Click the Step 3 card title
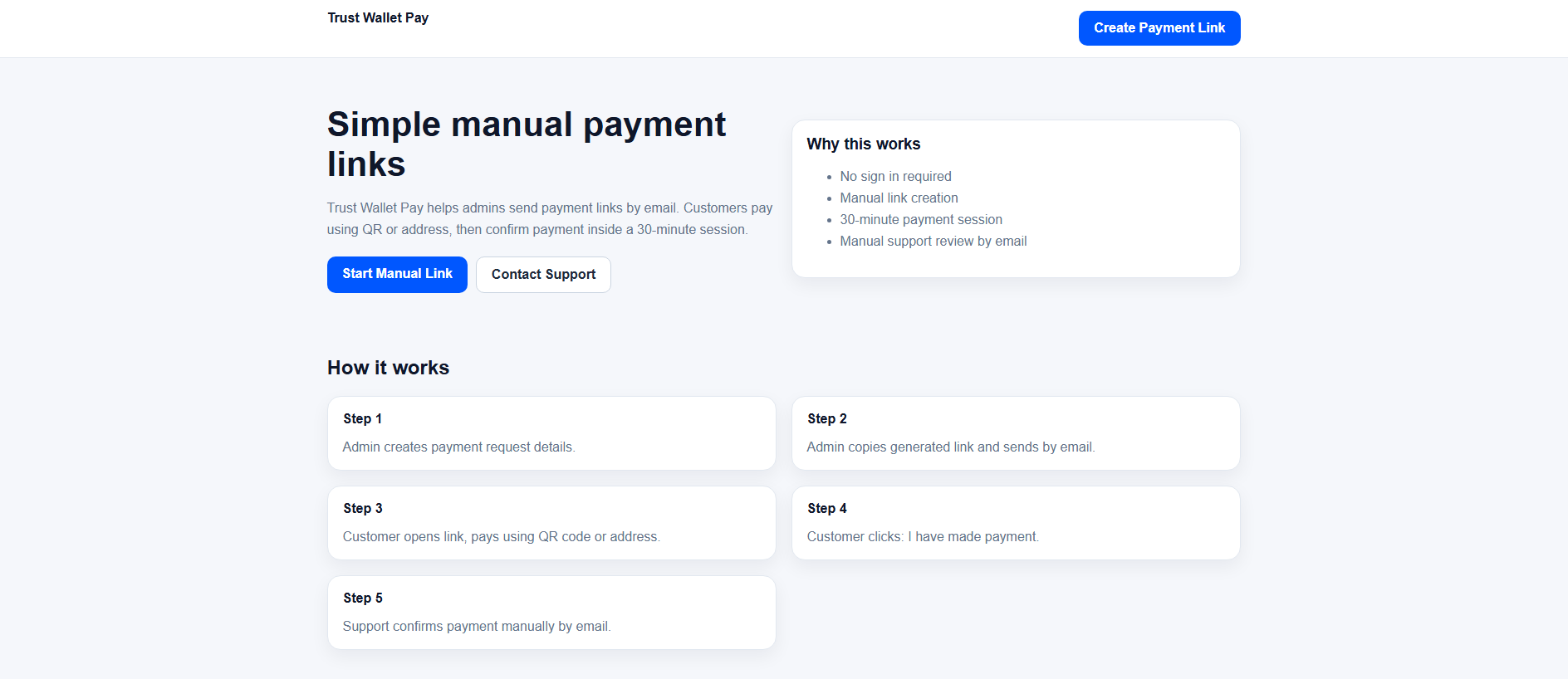This screenshot has width=1568, height=679. click(x=363, y=509)
